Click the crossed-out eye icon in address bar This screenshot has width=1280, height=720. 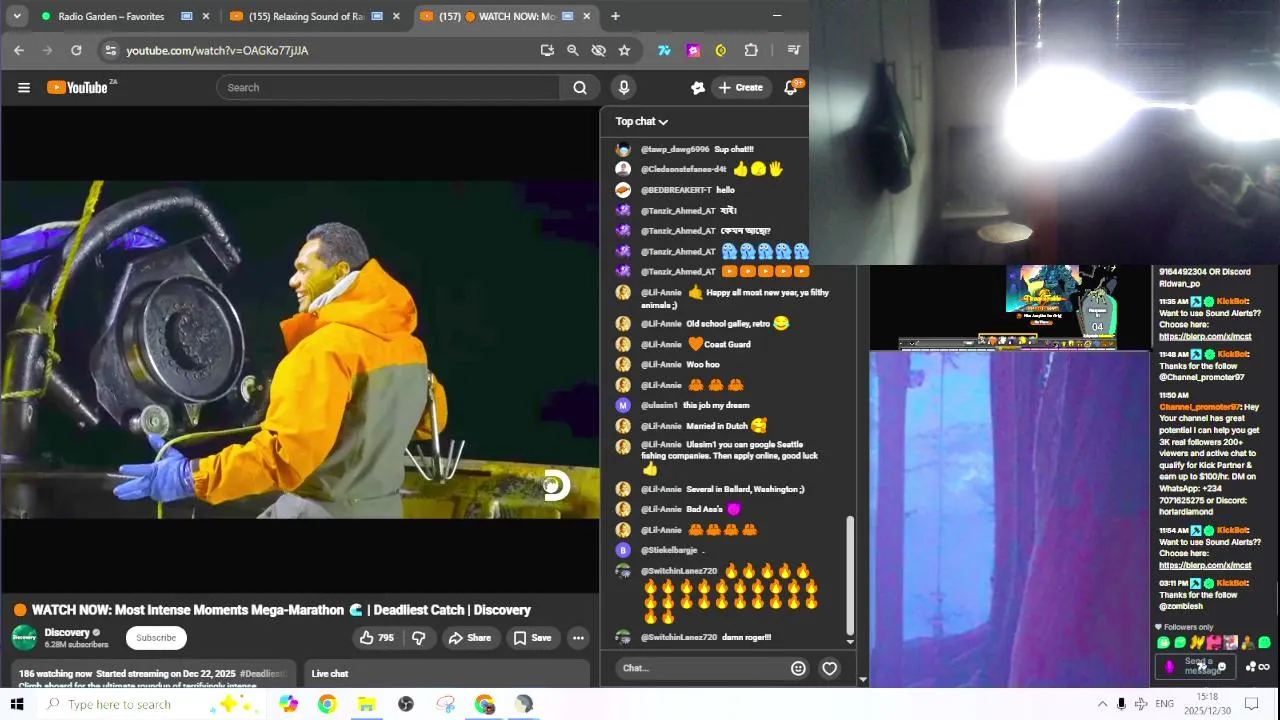click(x=599, y=50)
